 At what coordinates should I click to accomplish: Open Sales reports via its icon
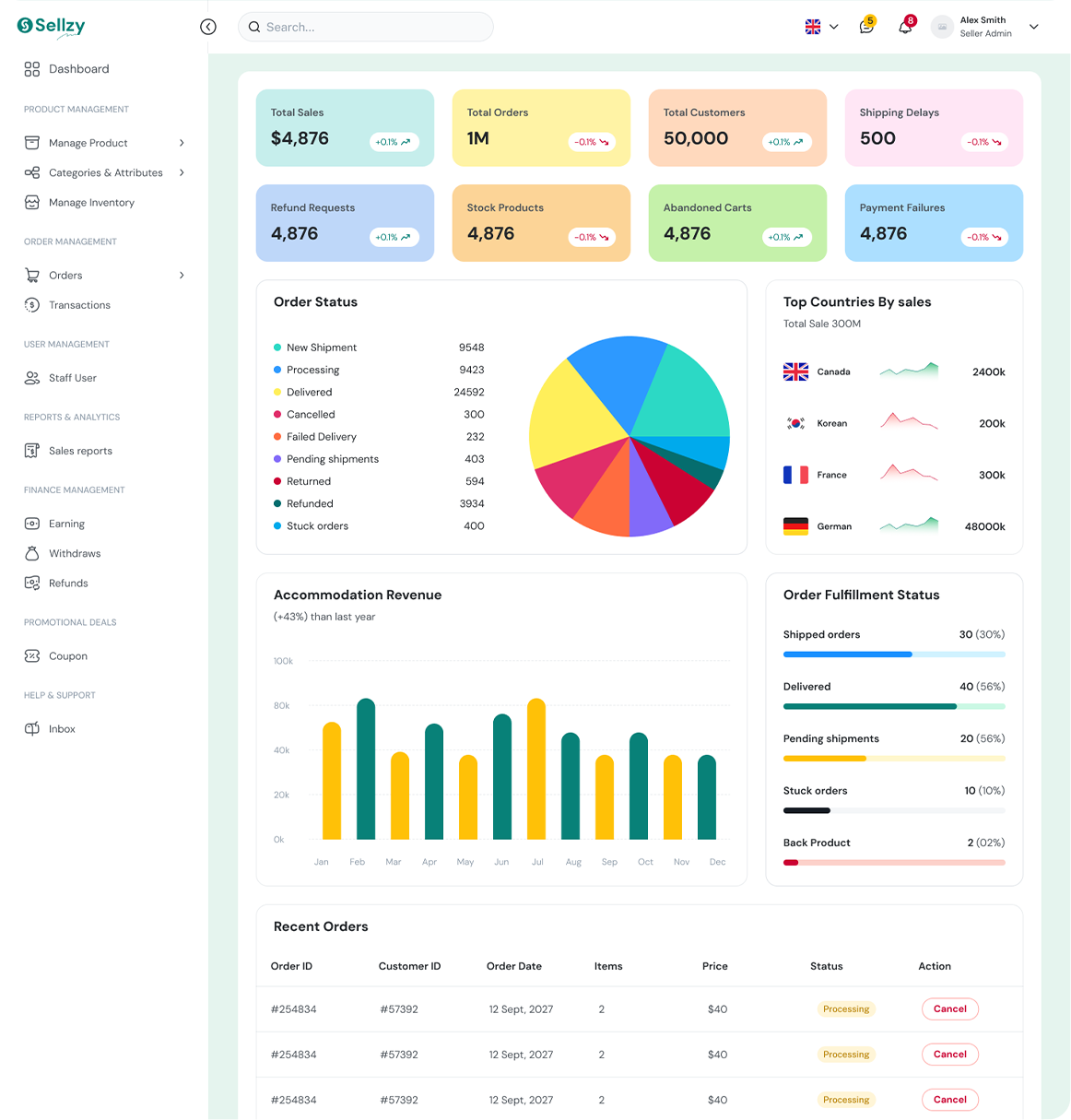coord(32,451)
